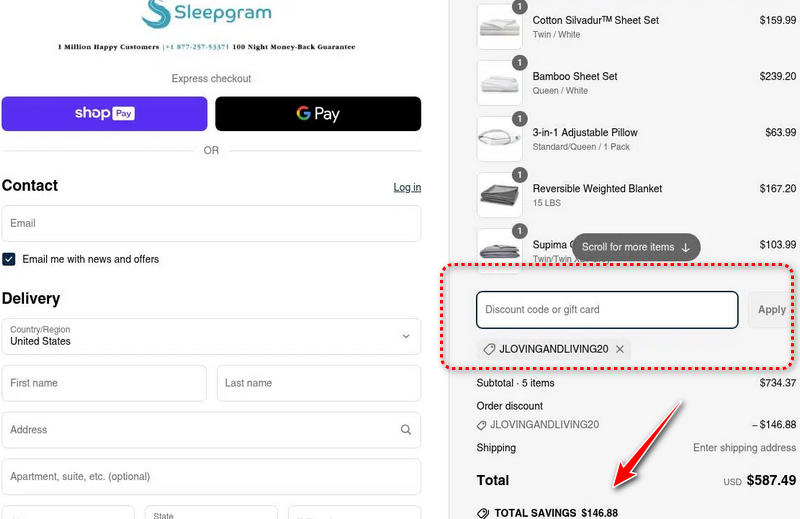Pay with Google Pay button

318,114
